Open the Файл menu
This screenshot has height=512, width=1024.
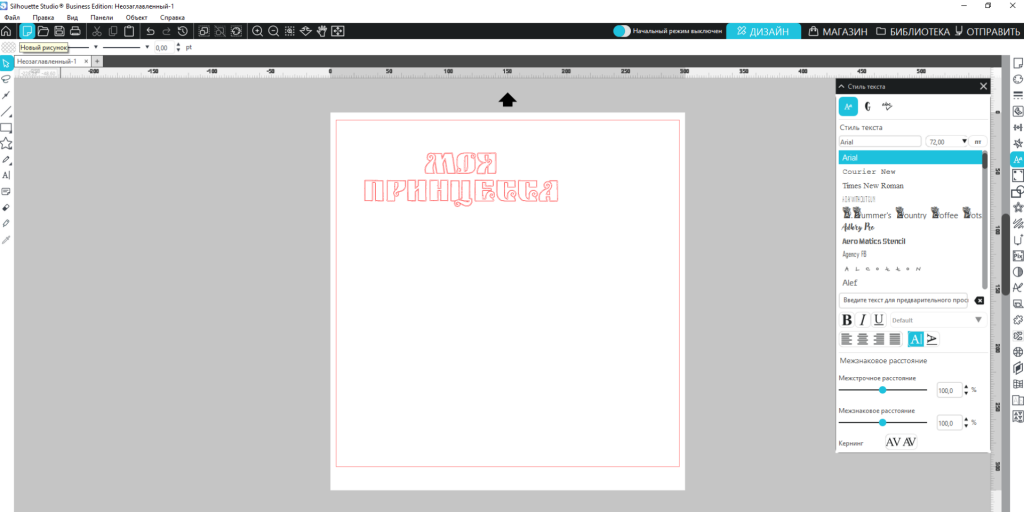tap(12, 17)
